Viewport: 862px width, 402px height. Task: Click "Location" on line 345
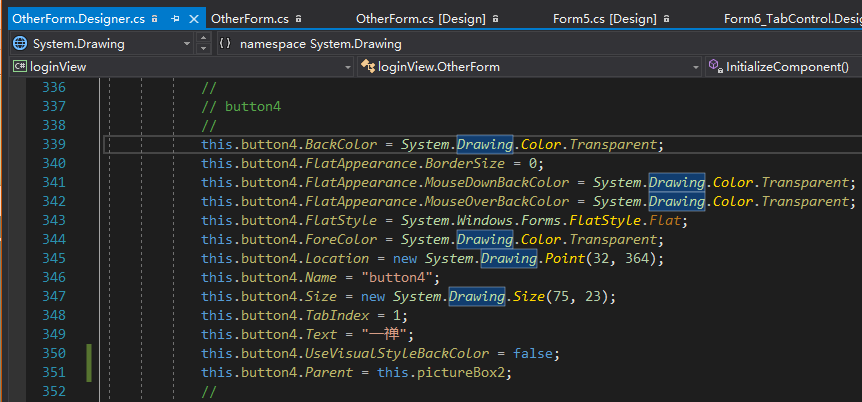pyautogui.click(x=337, y=258)
